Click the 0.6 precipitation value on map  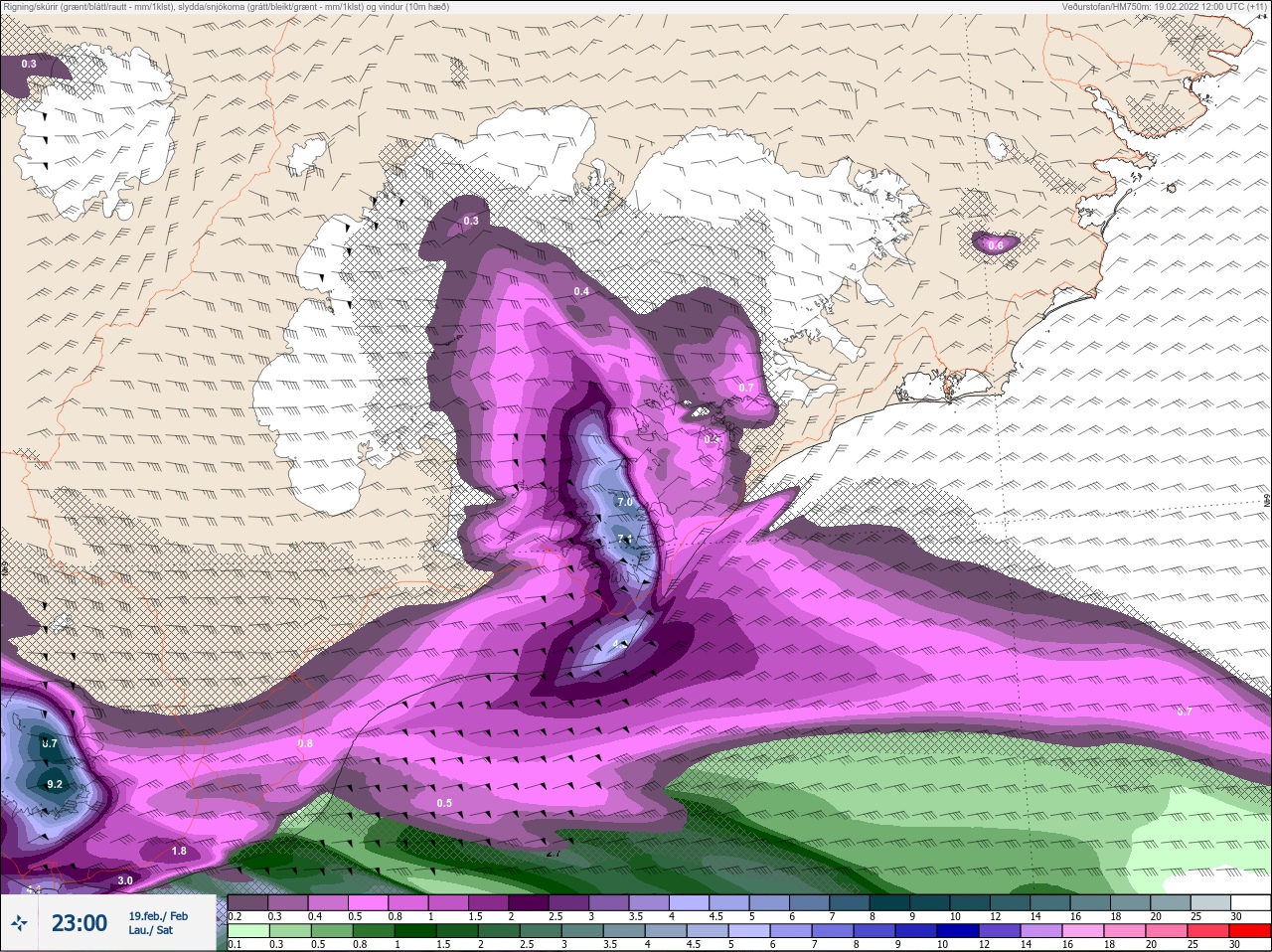click(x=996, y=244)
